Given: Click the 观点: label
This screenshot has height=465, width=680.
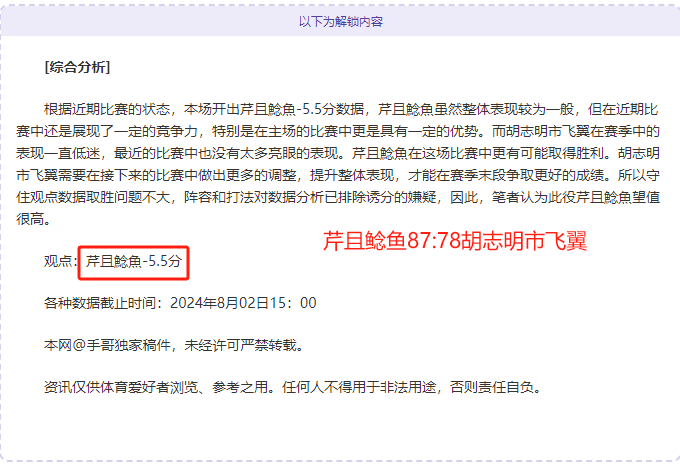Looking at the screenshot, I should click(x=61, y=261).
